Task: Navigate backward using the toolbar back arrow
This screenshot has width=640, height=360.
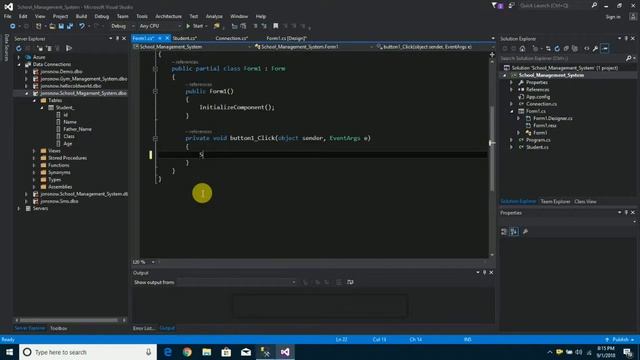Action: pos(13,26)
